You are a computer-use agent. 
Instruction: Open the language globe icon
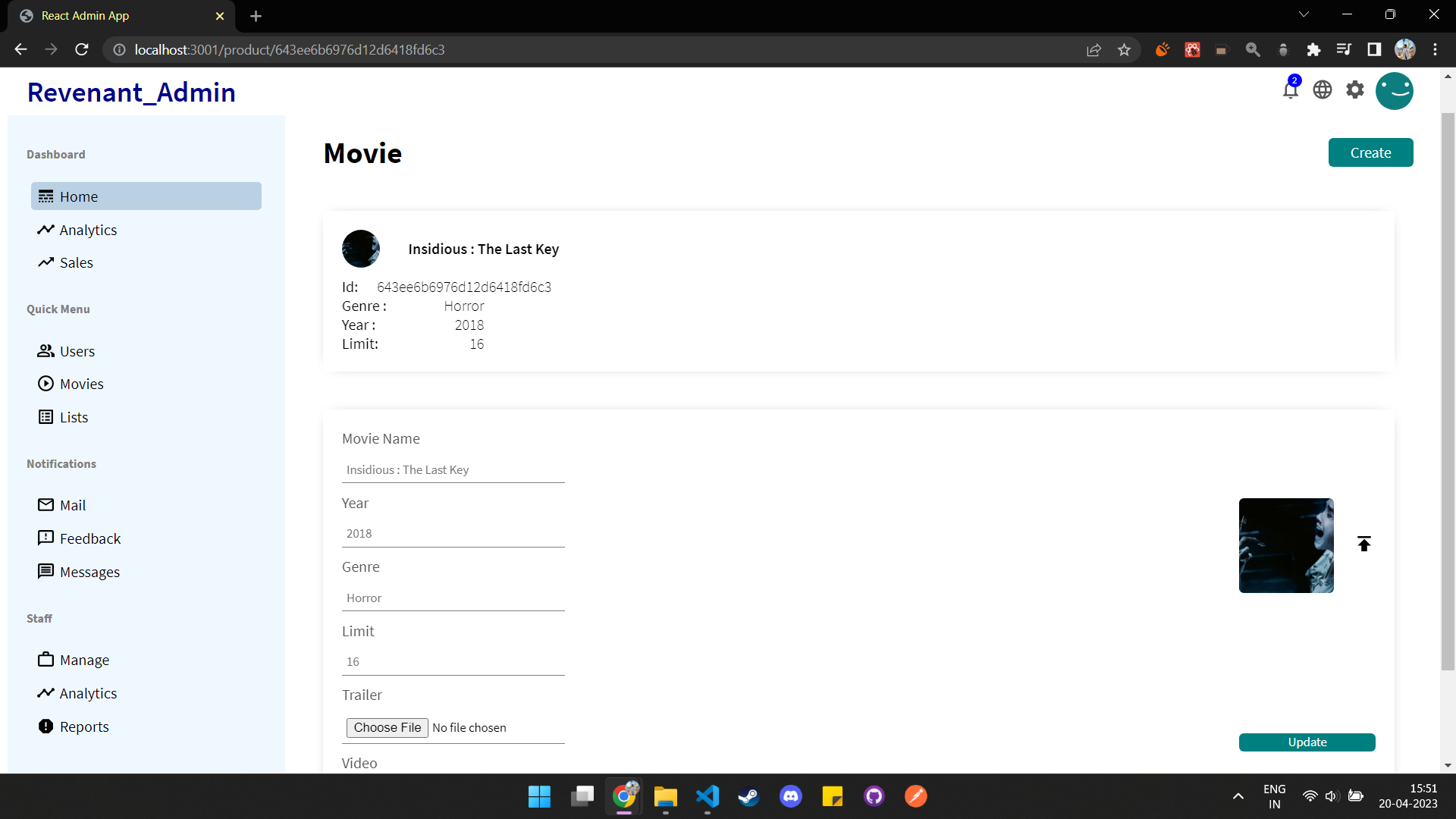tap(1323, 89)
